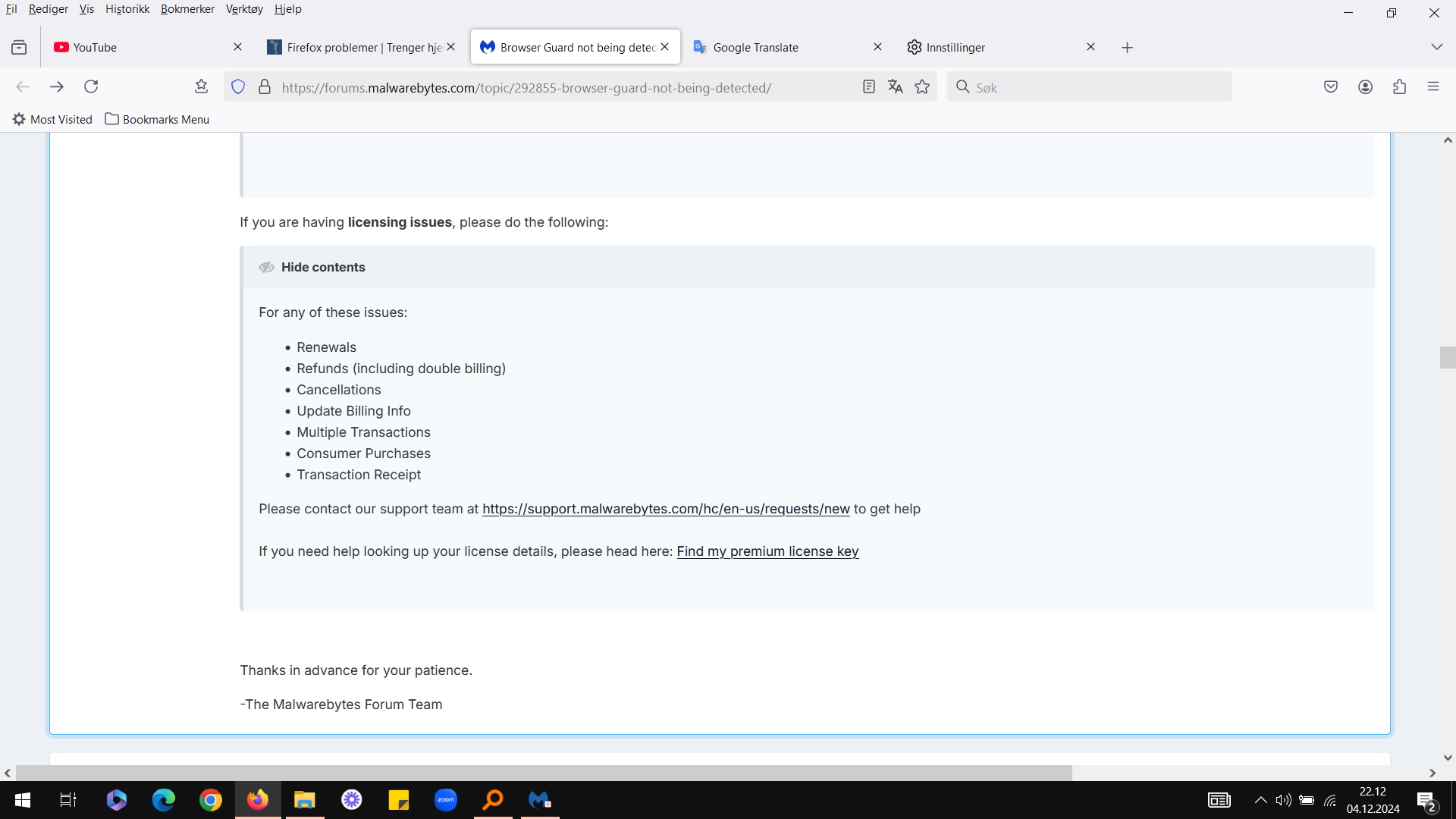The width and height of the screenshot is (1456, 819).
Task: Show hidden system tray icons
Action: (1260, 800)
